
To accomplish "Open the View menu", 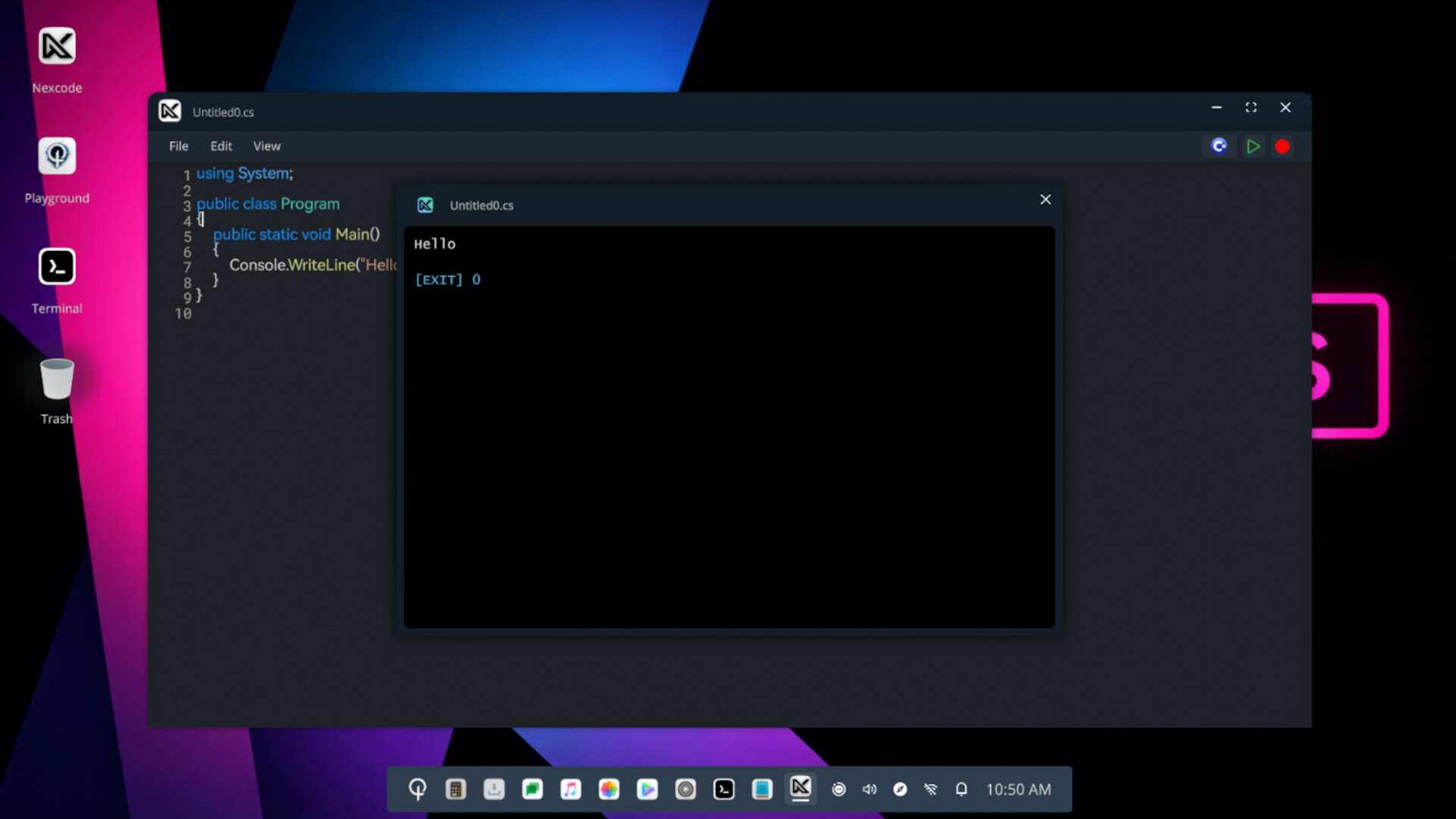I will [x=266, y=146].
